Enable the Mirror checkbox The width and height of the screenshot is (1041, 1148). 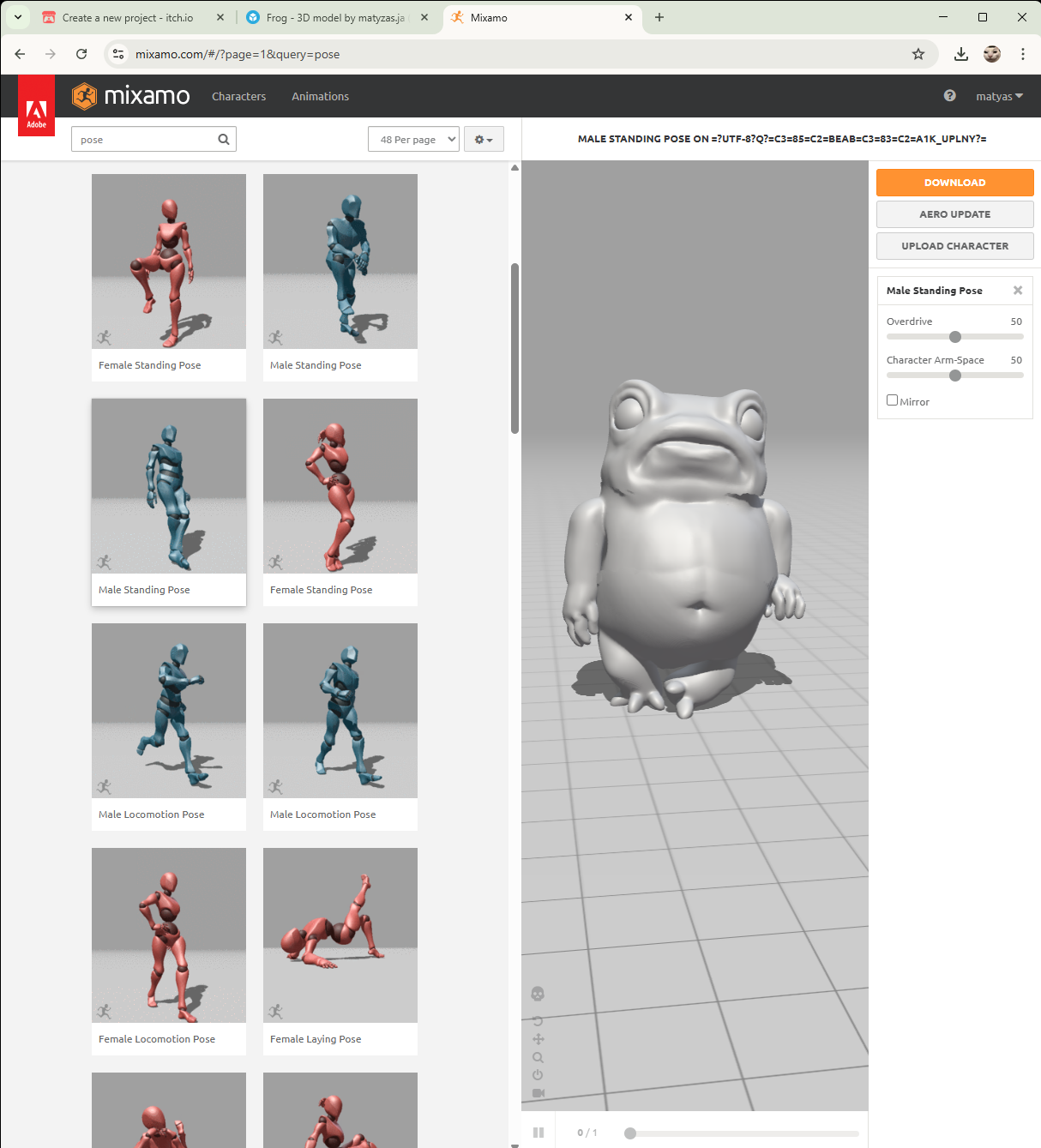point(892,400)
